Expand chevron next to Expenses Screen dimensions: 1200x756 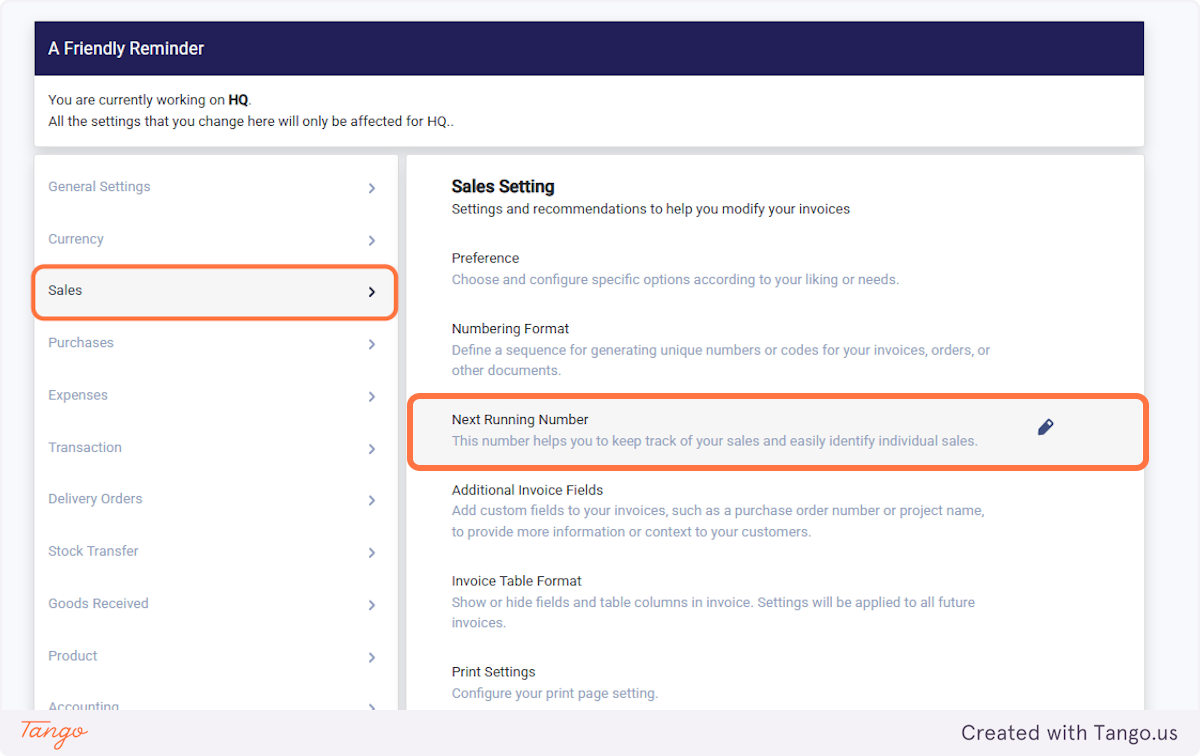pyautogui.click(x=371, y=396)
